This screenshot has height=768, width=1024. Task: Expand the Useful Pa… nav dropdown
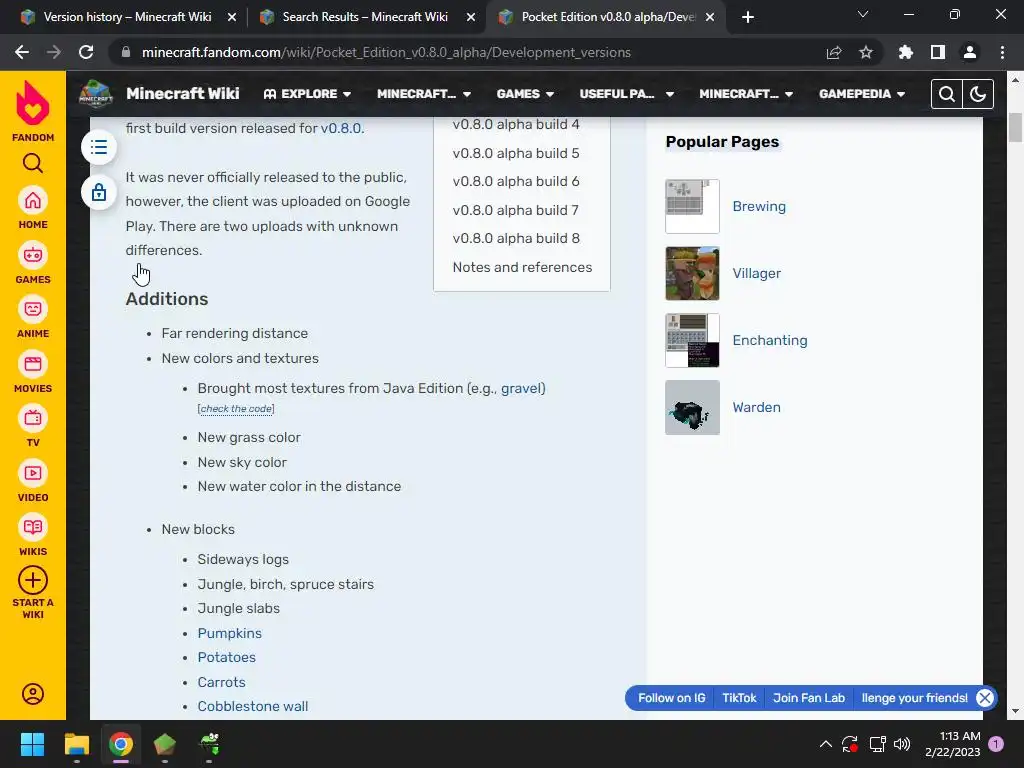[626, 94]
